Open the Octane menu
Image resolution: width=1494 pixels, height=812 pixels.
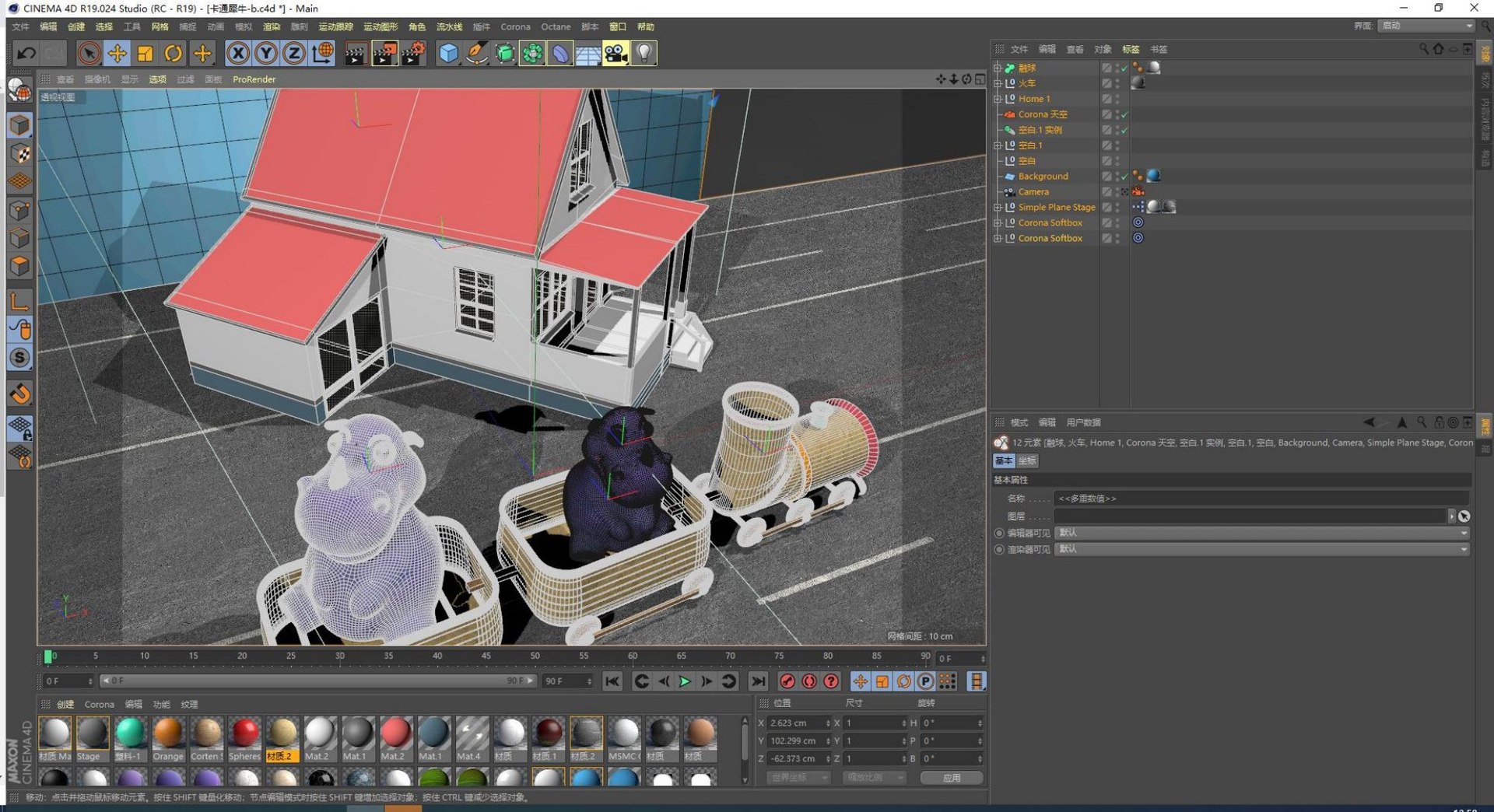pyautogui.click(x=556, y=27)
